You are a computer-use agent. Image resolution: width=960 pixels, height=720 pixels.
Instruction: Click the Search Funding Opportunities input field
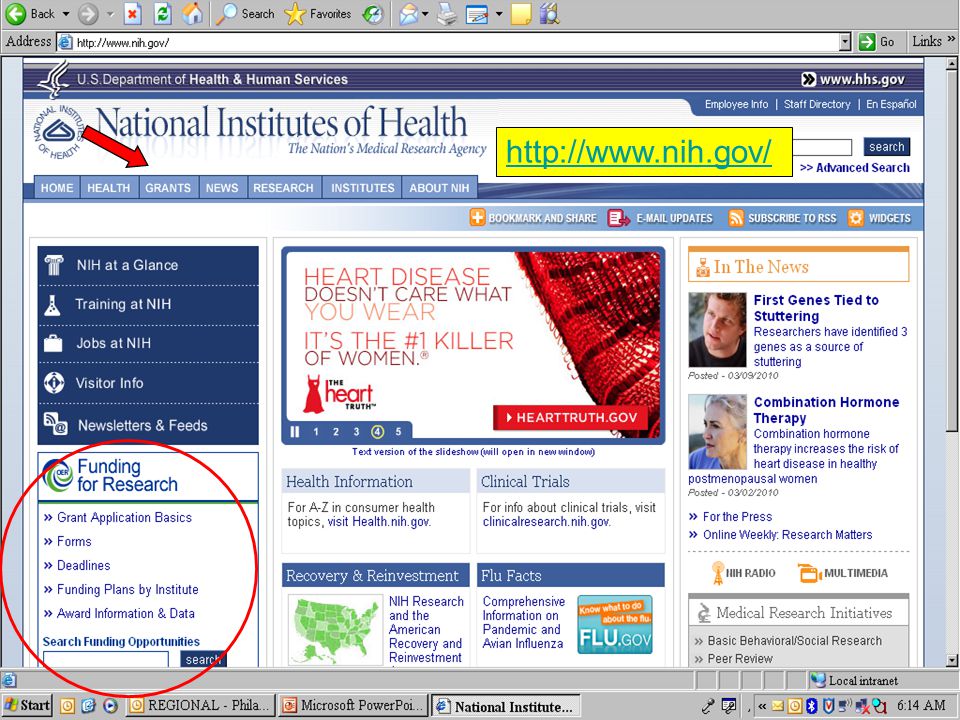pyautogui.click(x=106, y=659)
